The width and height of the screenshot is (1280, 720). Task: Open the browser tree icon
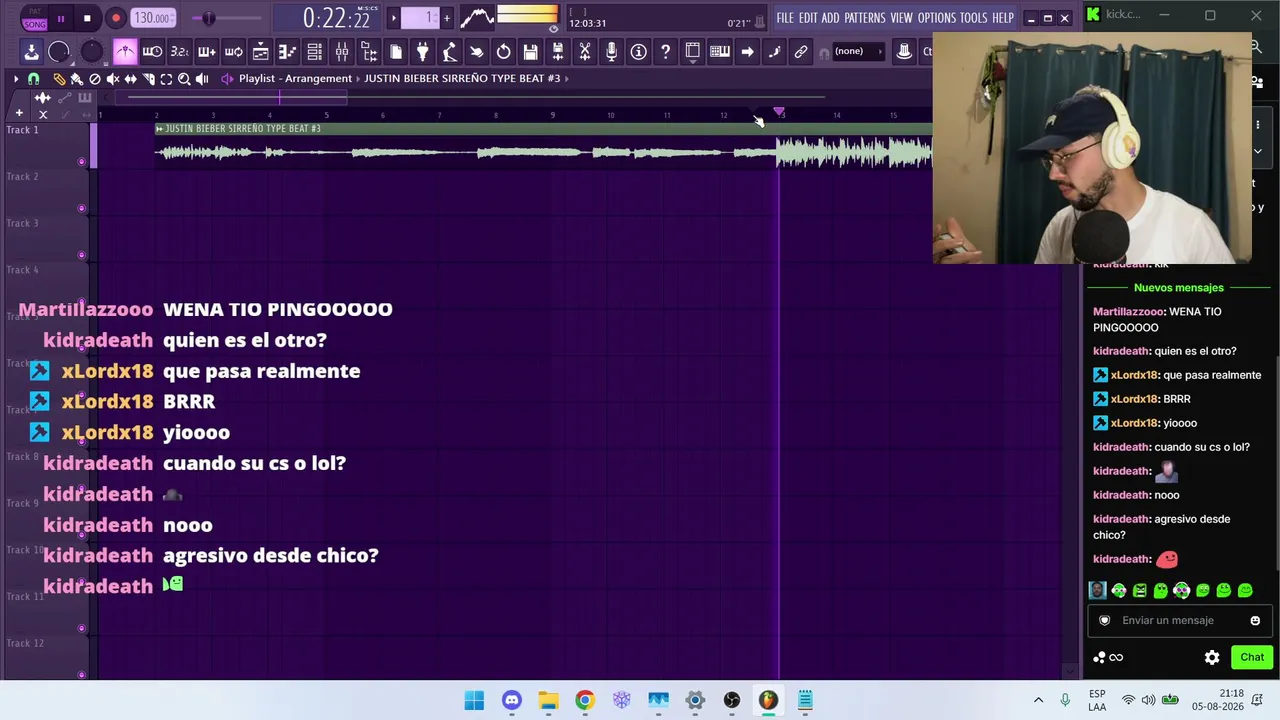(x=368, y=52)
